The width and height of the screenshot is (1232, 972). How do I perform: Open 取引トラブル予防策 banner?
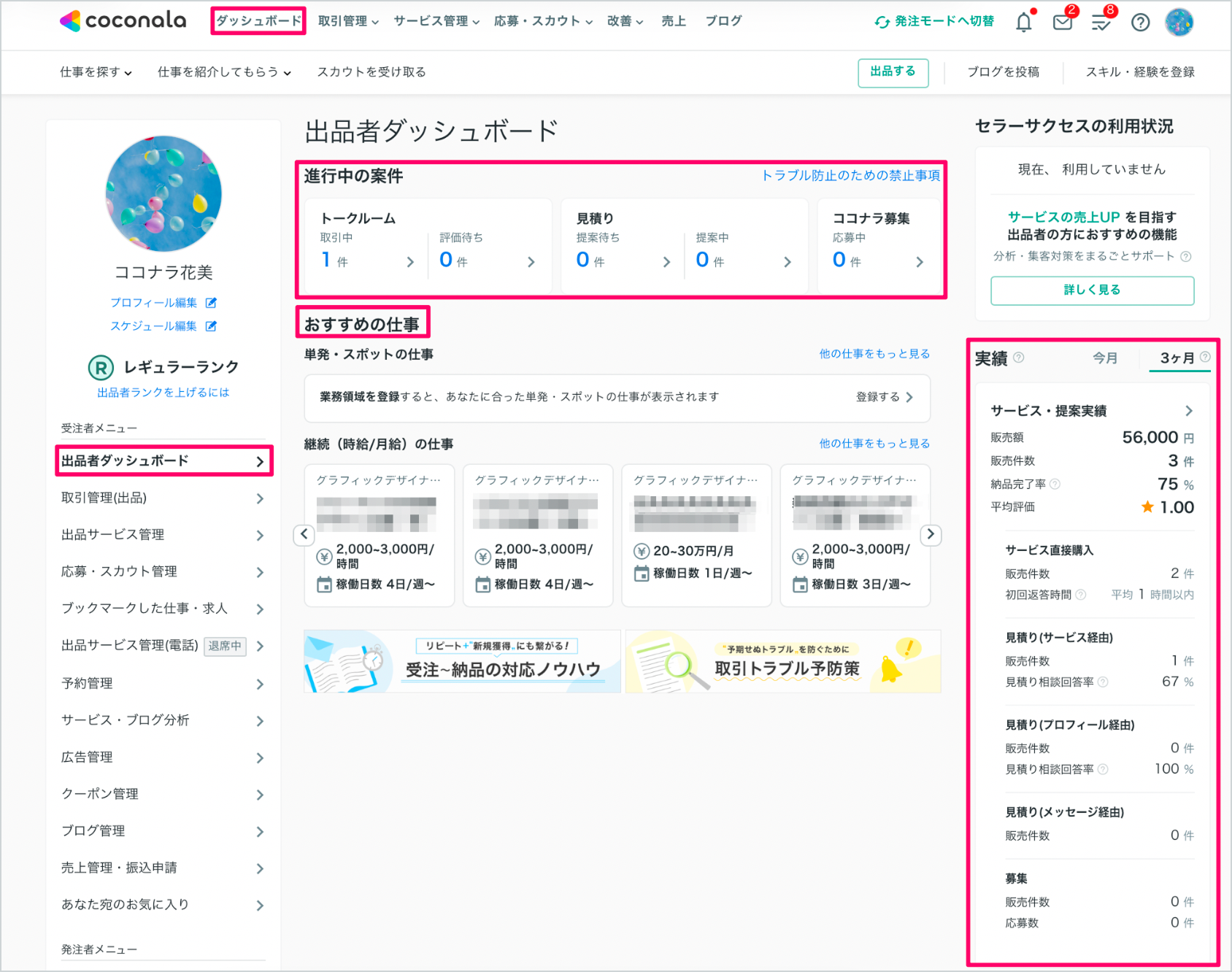click(783, 662)
